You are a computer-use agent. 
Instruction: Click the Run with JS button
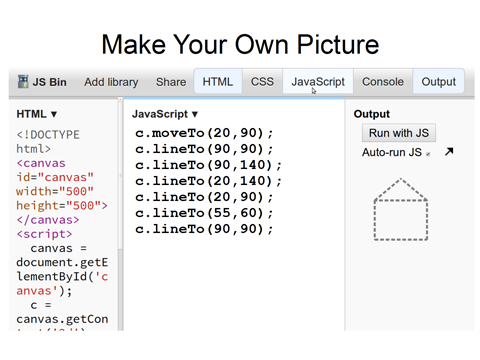[x=399, y=133]
